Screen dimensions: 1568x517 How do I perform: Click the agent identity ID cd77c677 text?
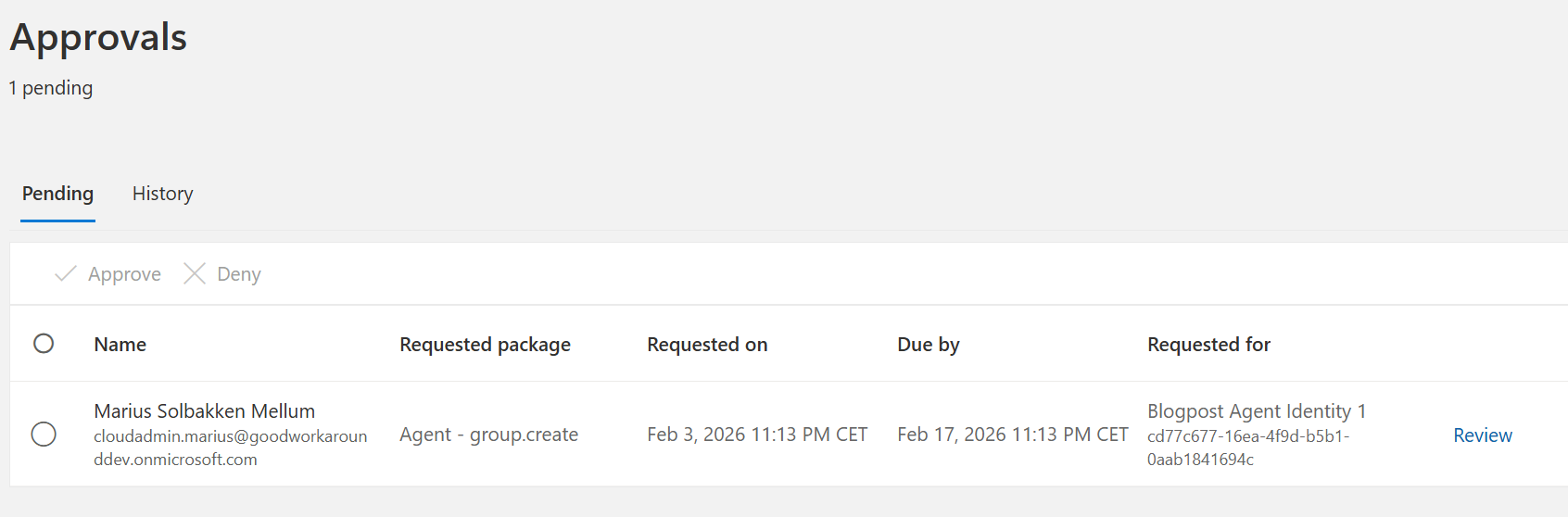point(1247,448)
